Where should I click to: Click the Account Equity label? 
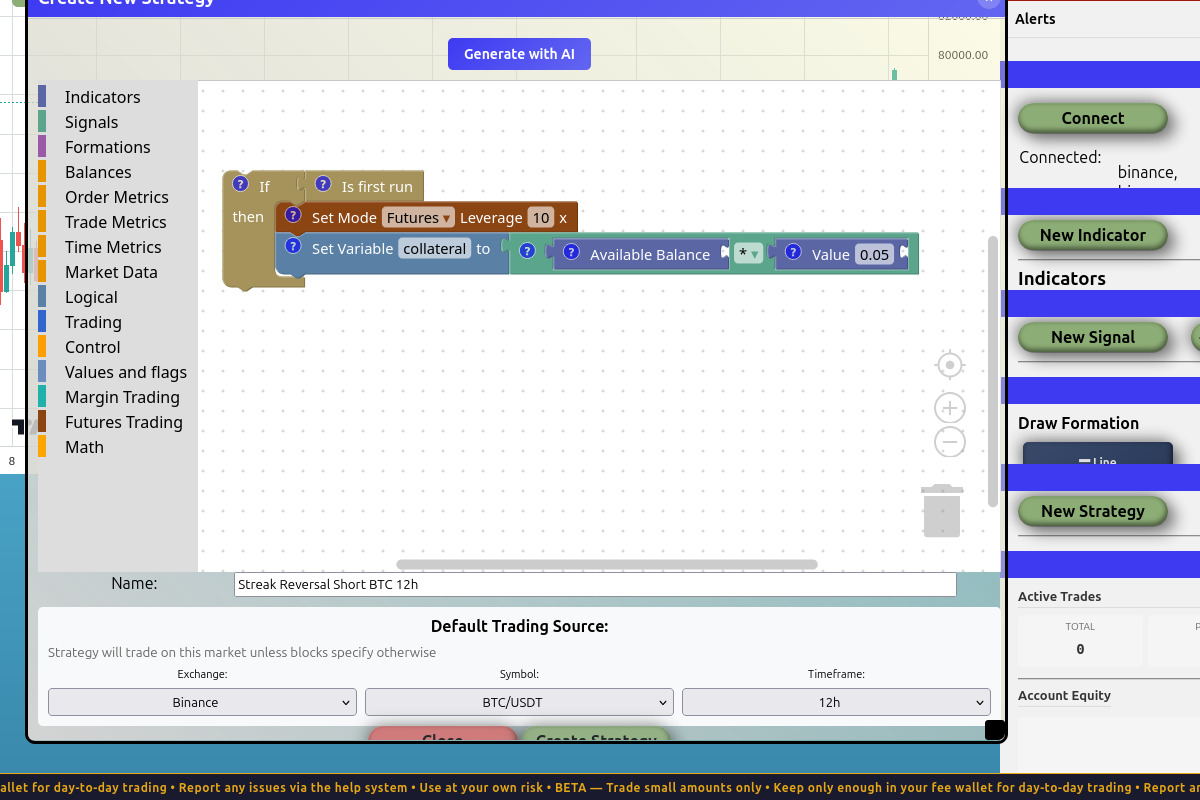(1064, 695)
